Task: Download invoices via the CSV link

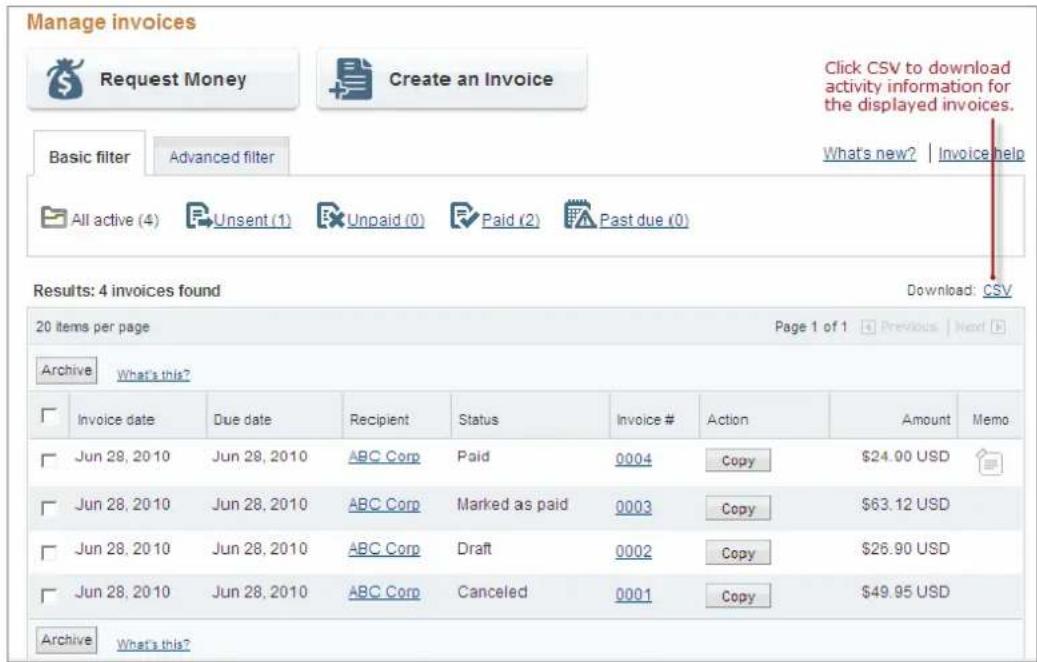Action: [x=997, y=290]
